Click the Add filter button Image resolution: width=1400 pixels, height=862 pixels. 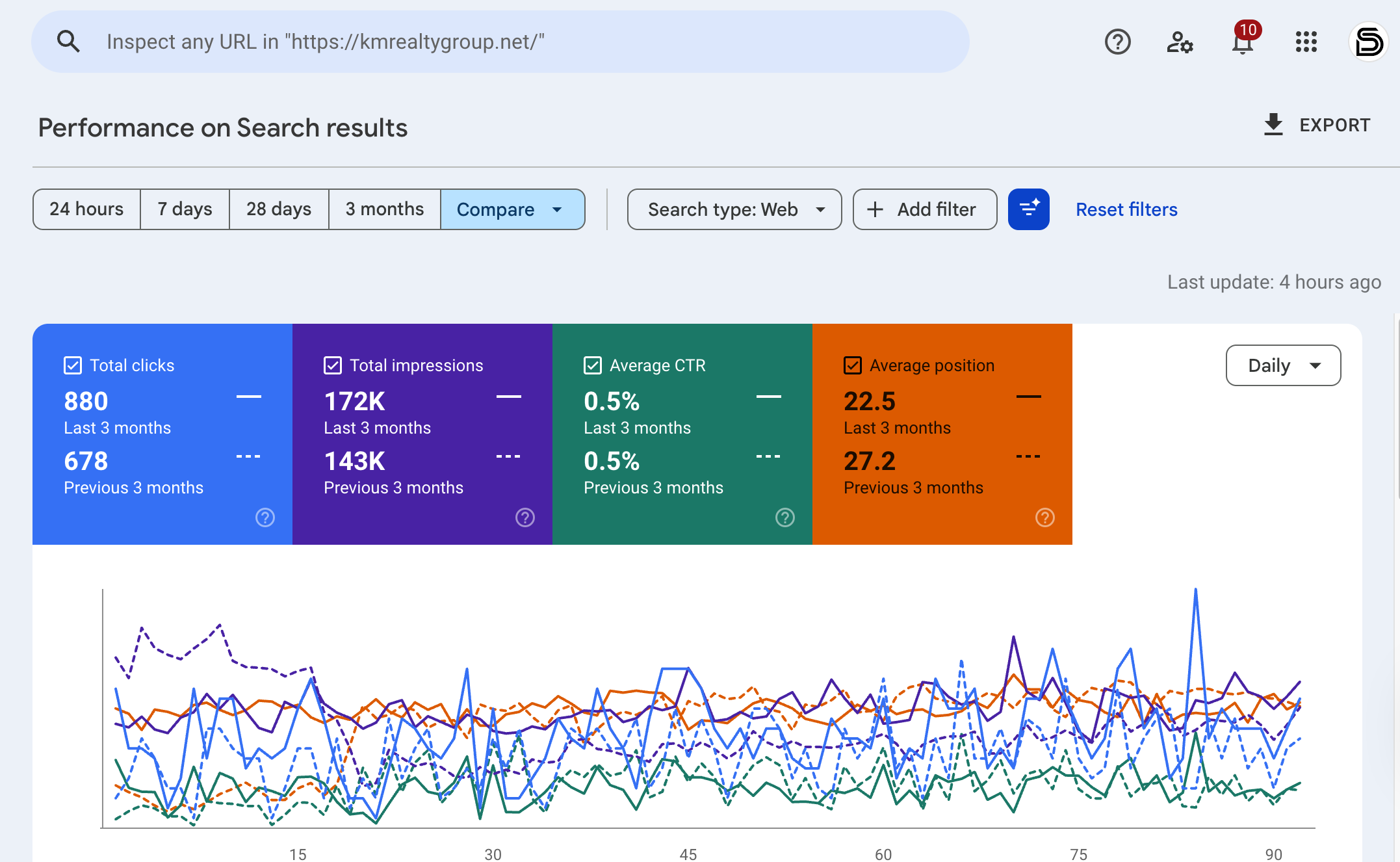click(924, 209)
